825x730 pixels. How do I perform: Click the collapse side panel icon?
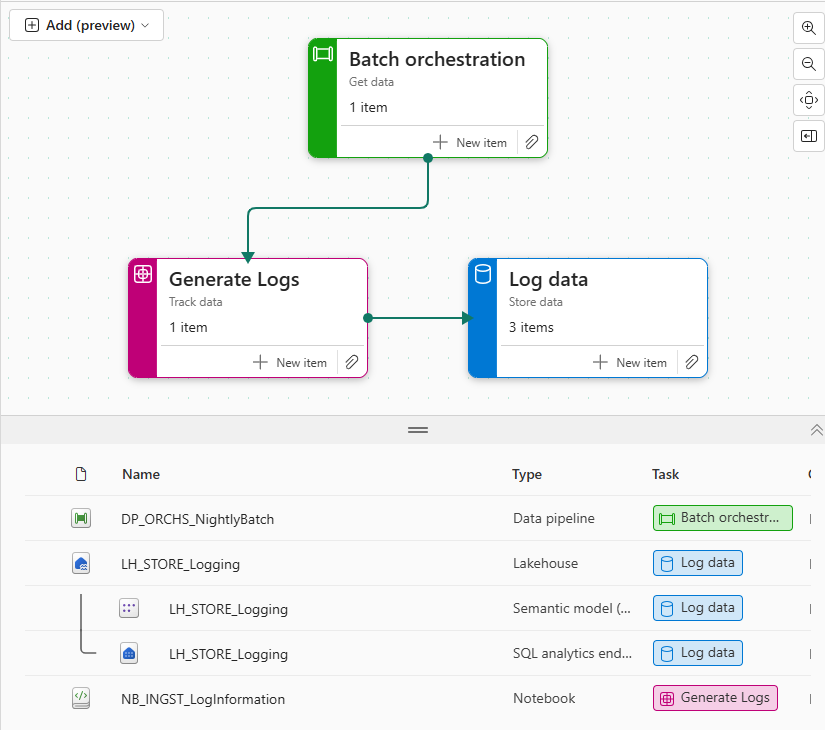pos(809,135)
